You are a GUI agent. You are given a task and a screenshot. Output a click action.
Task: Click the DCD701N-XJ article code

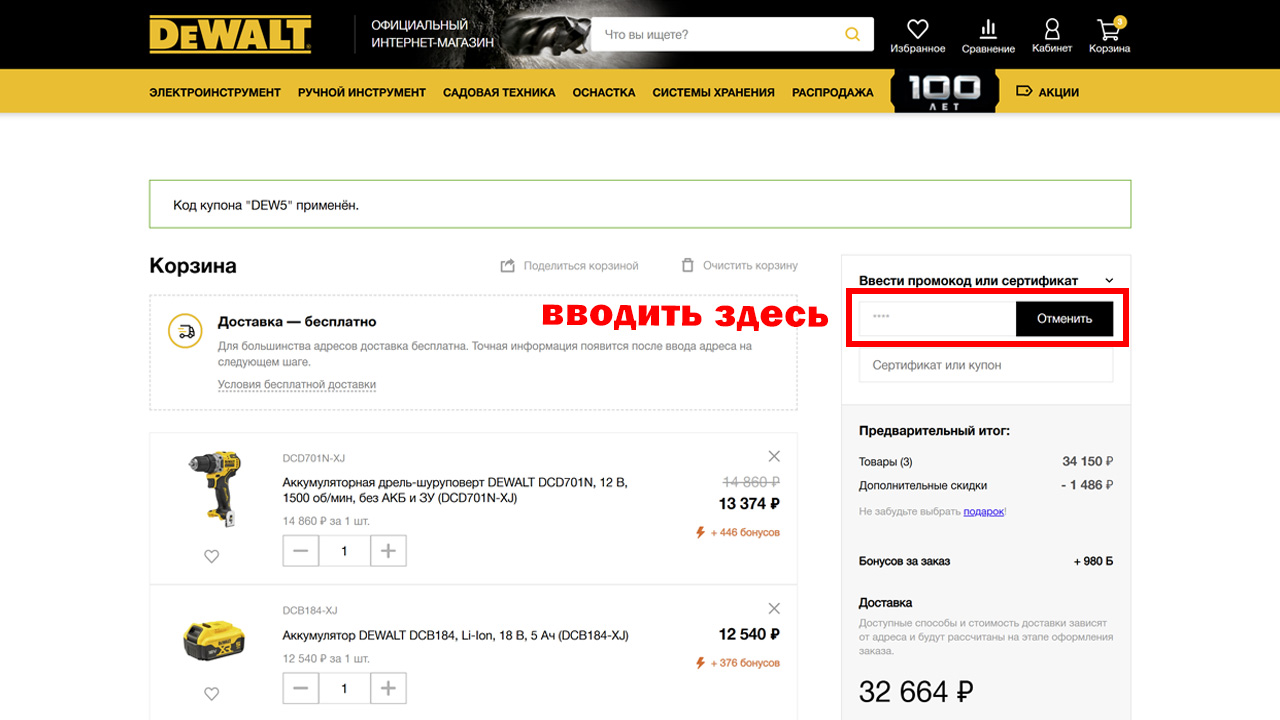point(313,458)
